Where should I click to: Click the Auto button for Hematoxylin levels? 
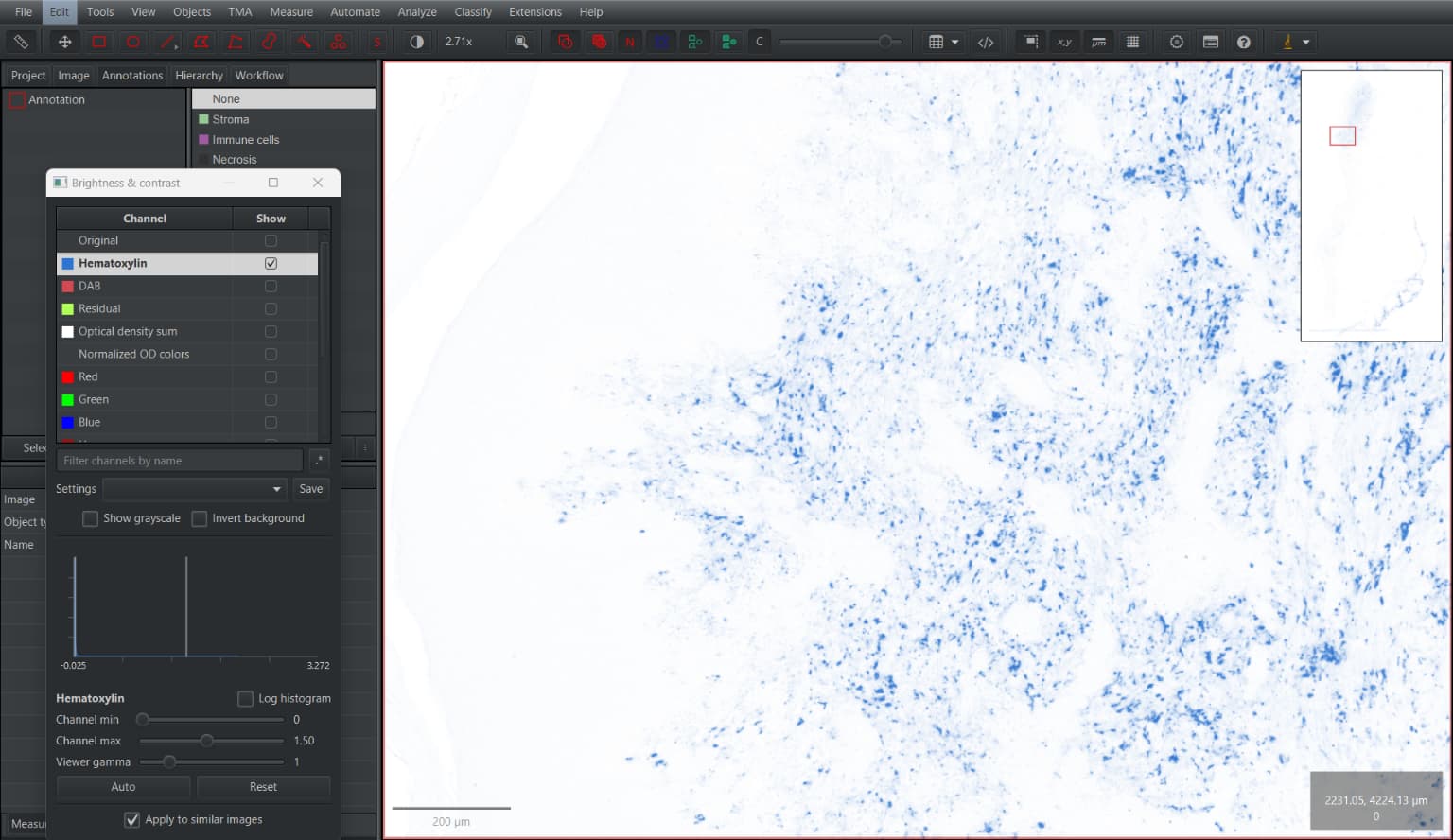[123, 787]
